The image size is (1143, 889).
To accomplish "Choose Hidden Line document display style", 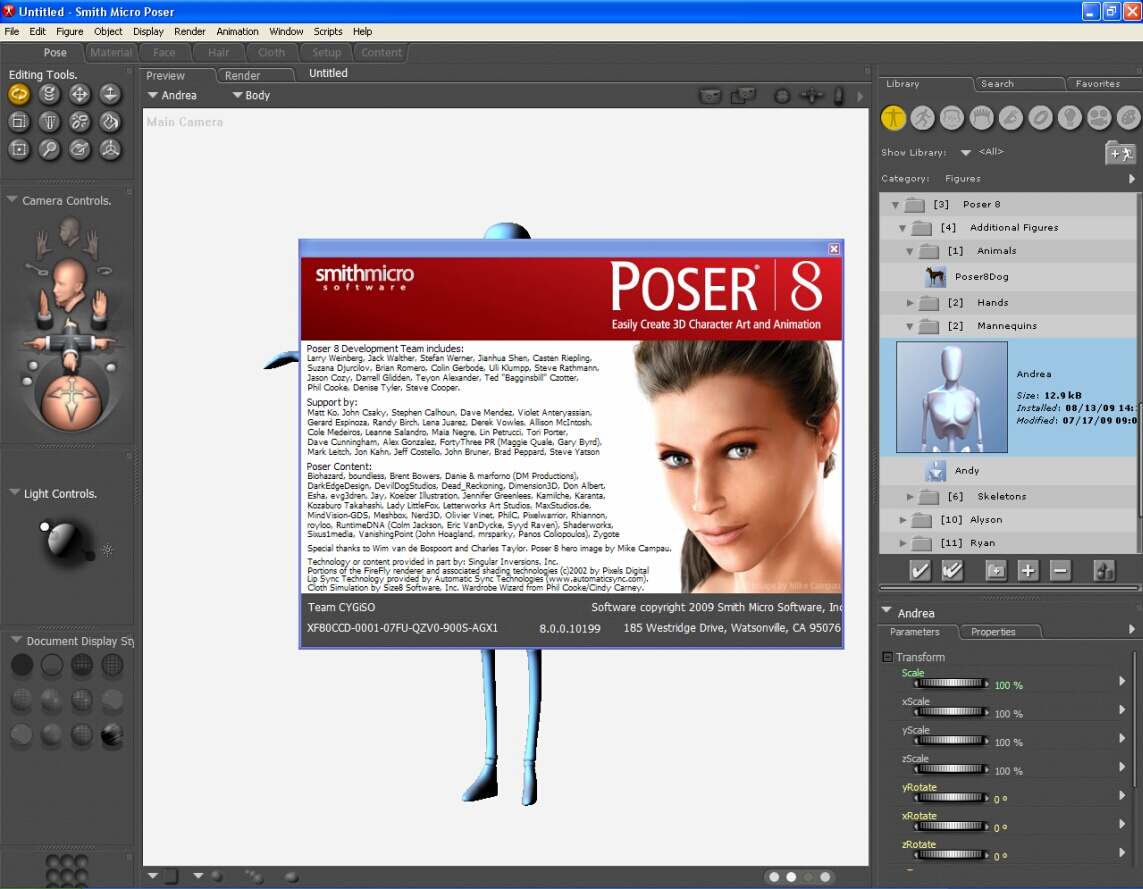I will pos(112,665).
